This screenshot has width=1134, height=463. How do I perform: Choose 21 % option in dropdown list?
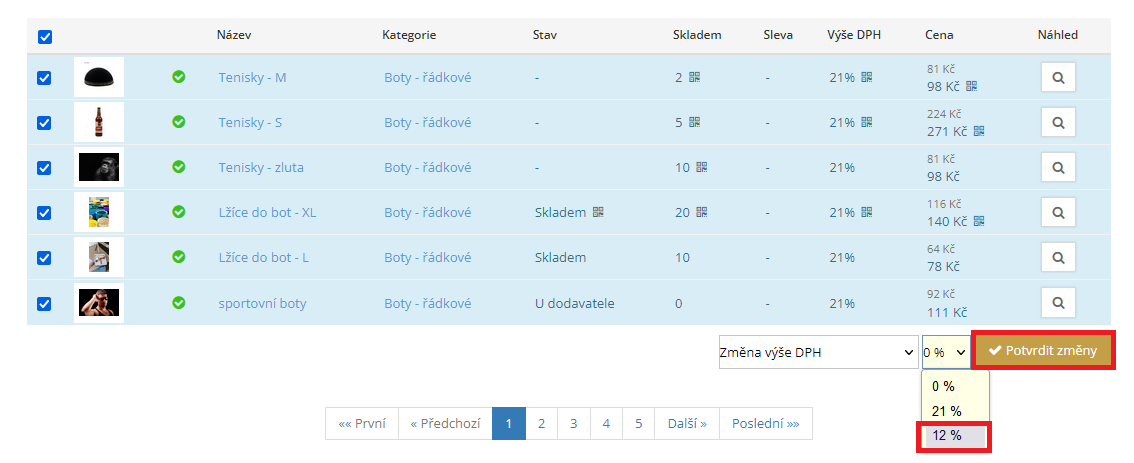(946, 411)
